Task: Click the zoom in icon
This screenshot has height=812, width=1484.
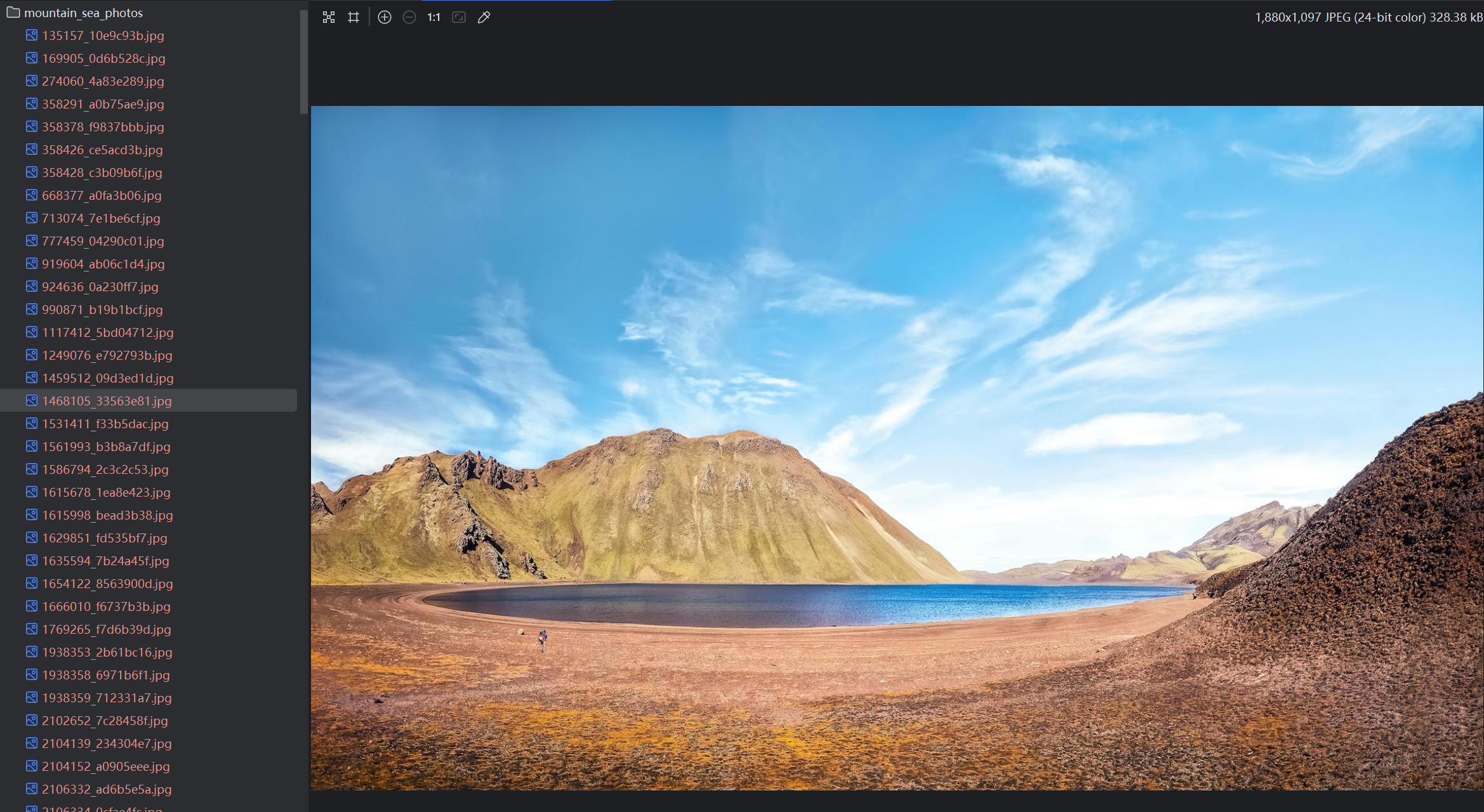Action: coord(384,17)
